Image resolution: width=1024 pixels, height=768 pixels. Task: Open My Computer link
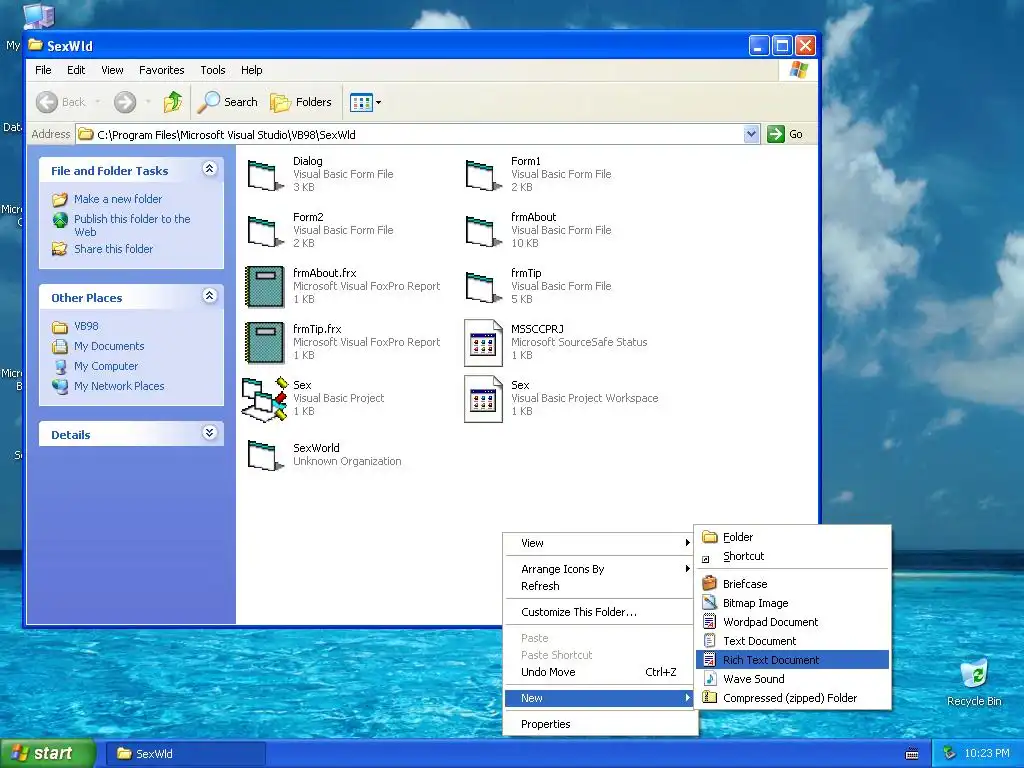pyautogui.click(x=106, y=366)
